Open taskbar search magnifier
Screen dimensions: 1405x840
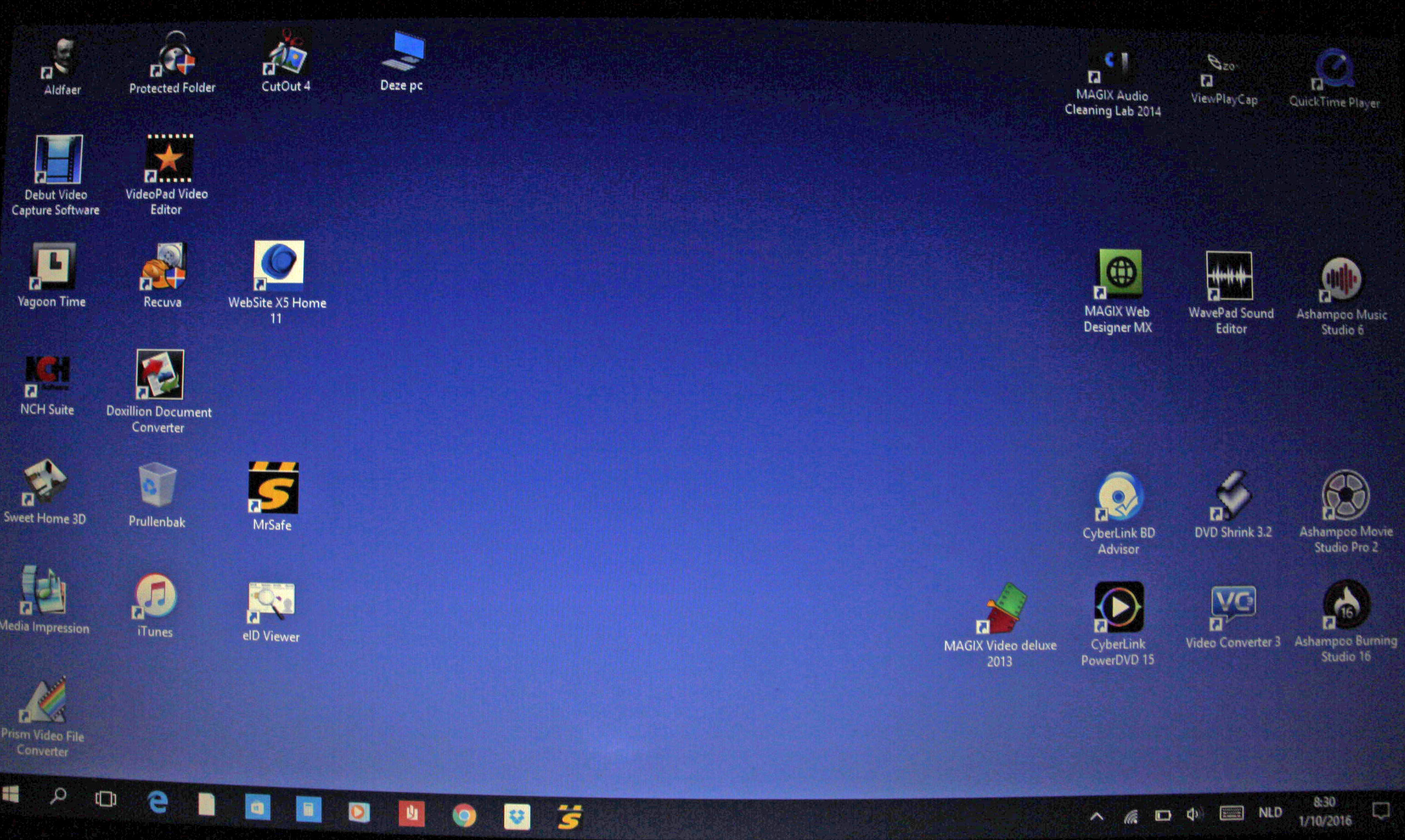pos(58,796)
